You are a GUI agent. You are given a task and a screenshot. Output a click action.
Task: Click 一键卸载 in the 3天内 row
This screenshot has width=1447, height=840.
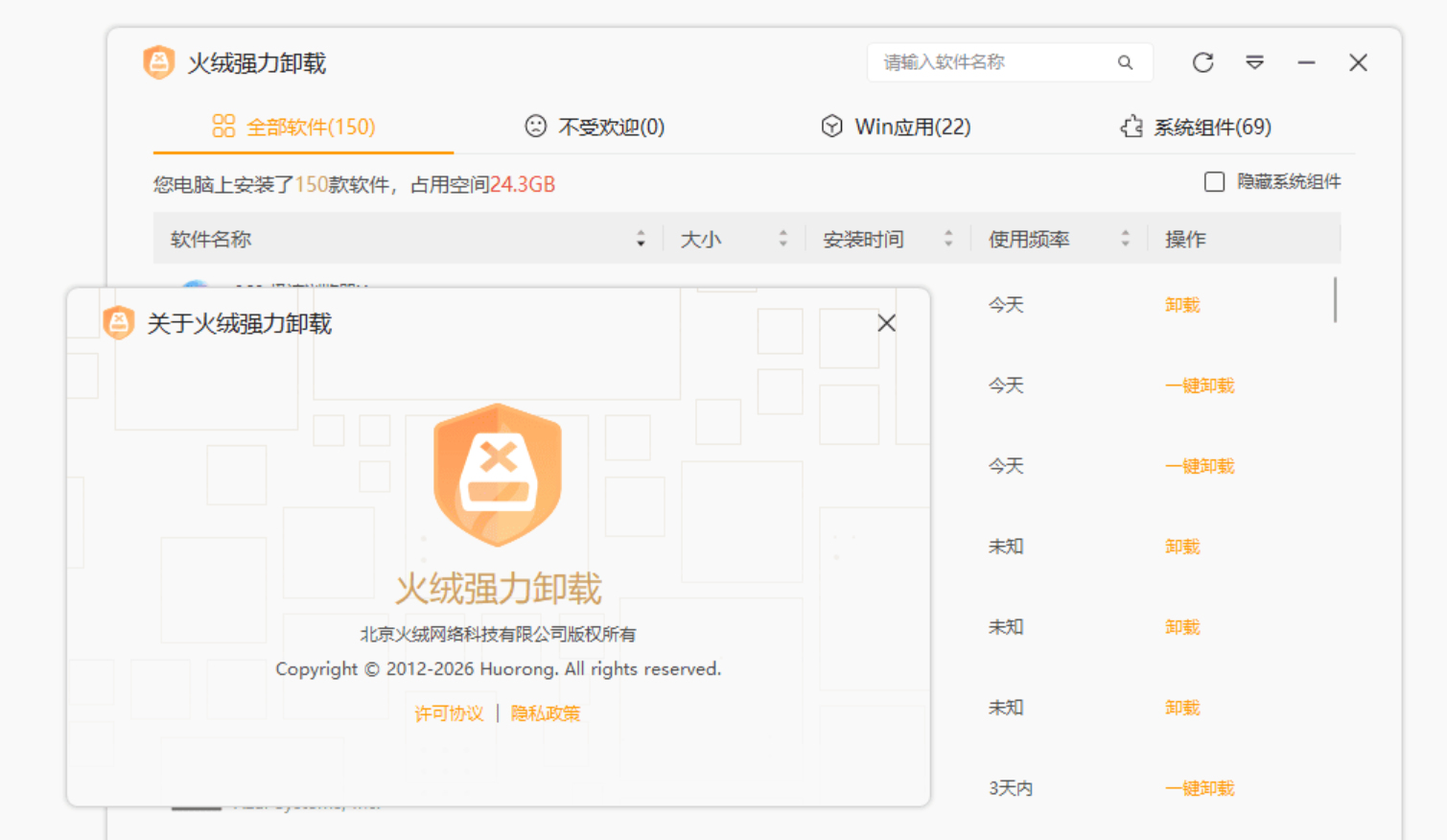[x=1200, y=788]
